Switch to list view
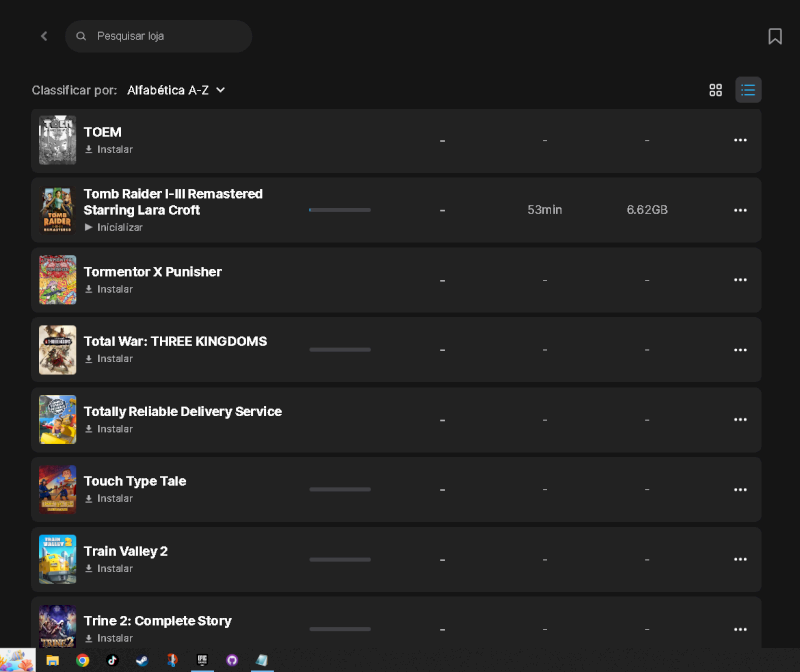Image resolution: width=800 pixels, height=672 pixels. click(x=748, y=90)
